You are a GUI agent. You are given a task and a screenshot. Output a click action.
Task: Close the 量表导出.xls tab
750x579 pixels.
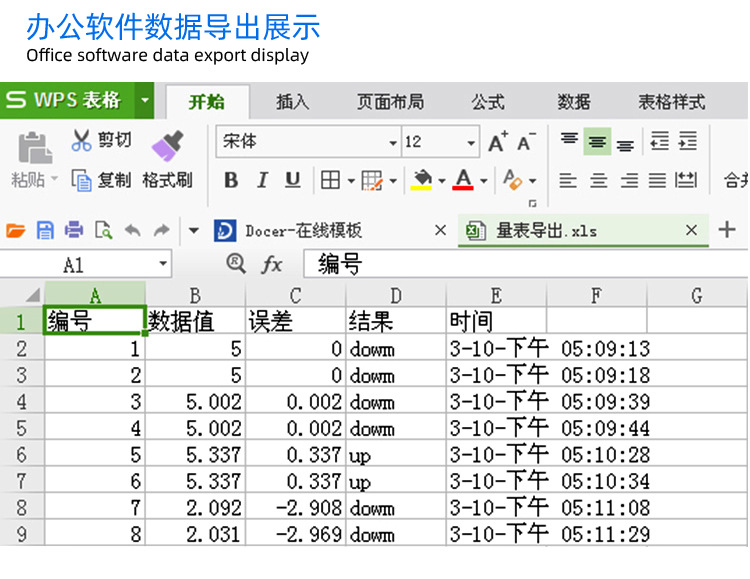(691, 230)
